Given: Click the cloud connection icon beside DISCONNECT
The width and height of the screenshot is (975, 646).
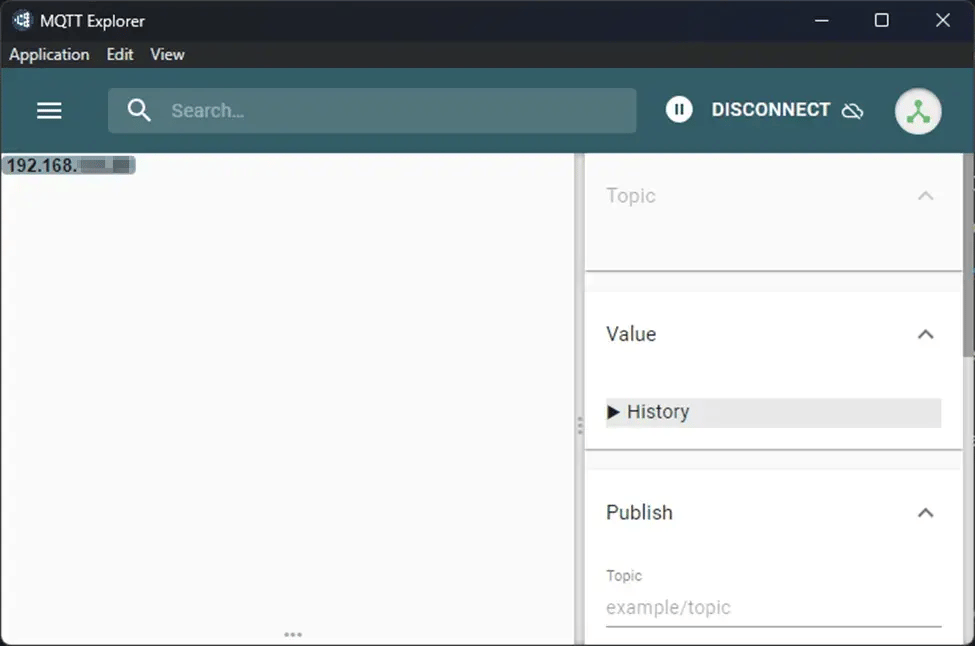Looking at the screenshot, I should (852, 110).
